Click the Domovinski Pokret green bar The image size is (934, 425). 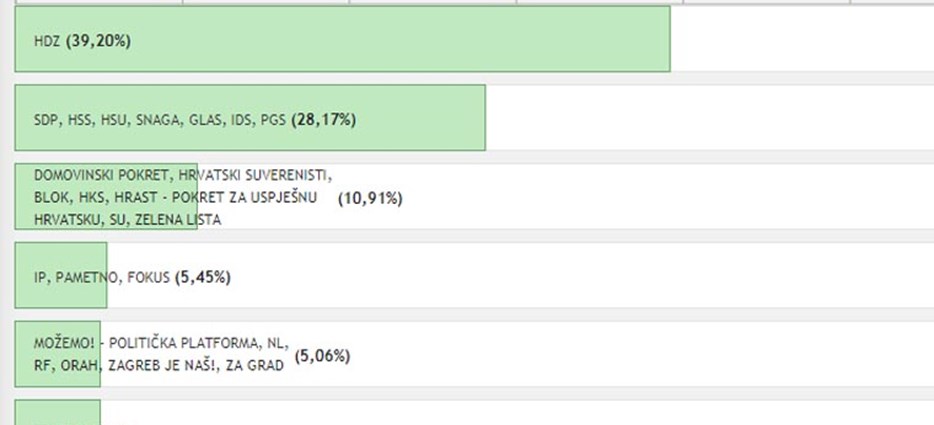[x=106, y=196]
